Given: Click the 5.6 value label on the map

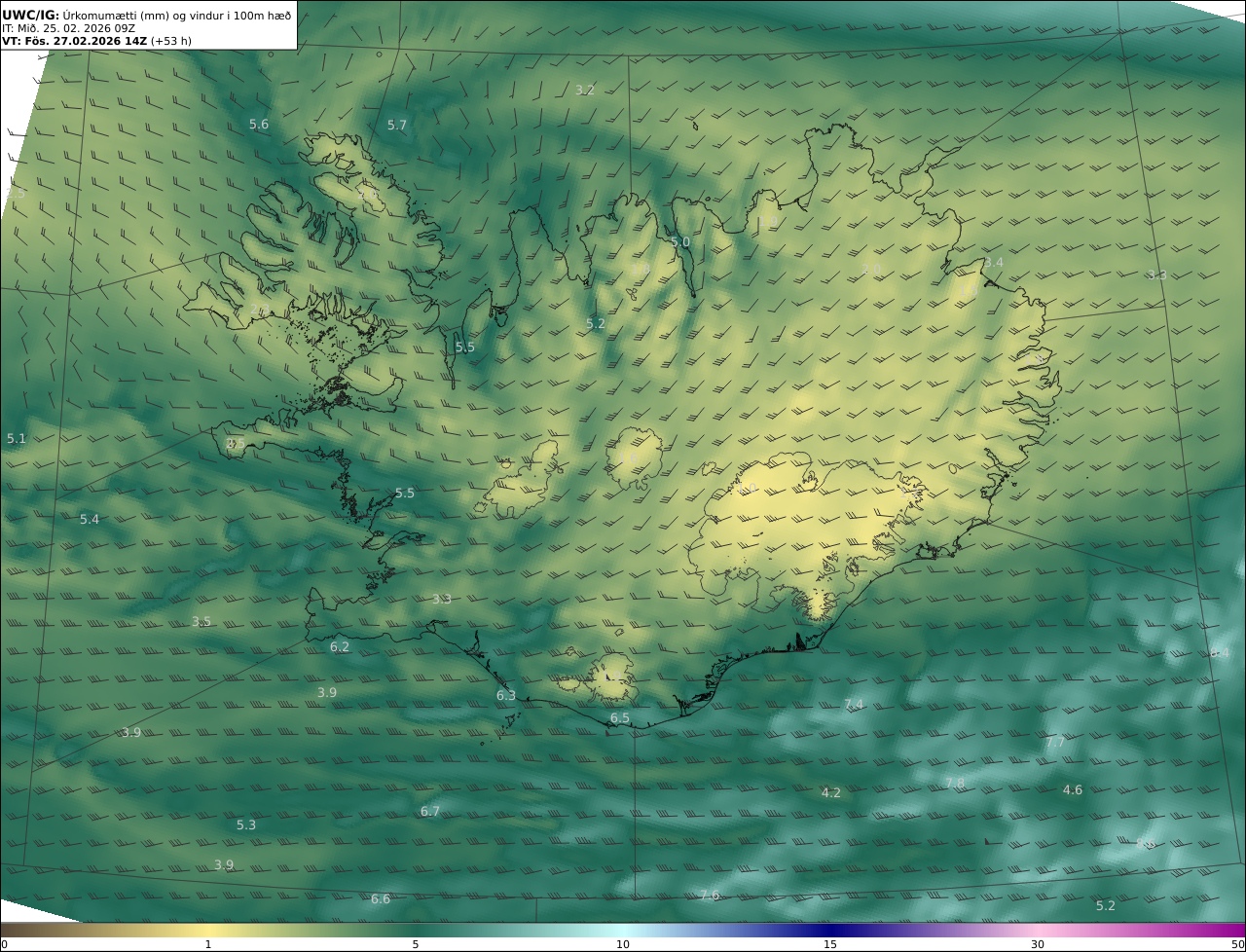Looking at the screenshot, I should (x=259, y=124).
